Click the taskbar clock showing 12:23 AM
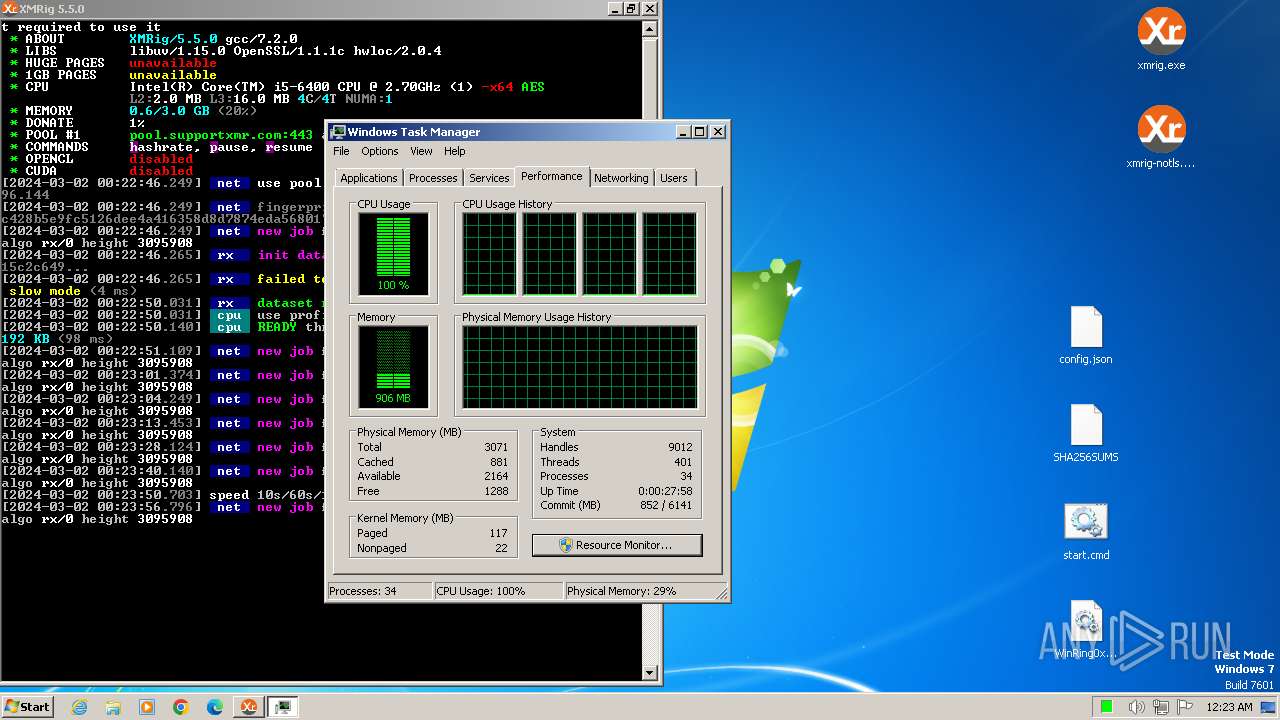The image size is (1280, 720). click(1229, 707)
